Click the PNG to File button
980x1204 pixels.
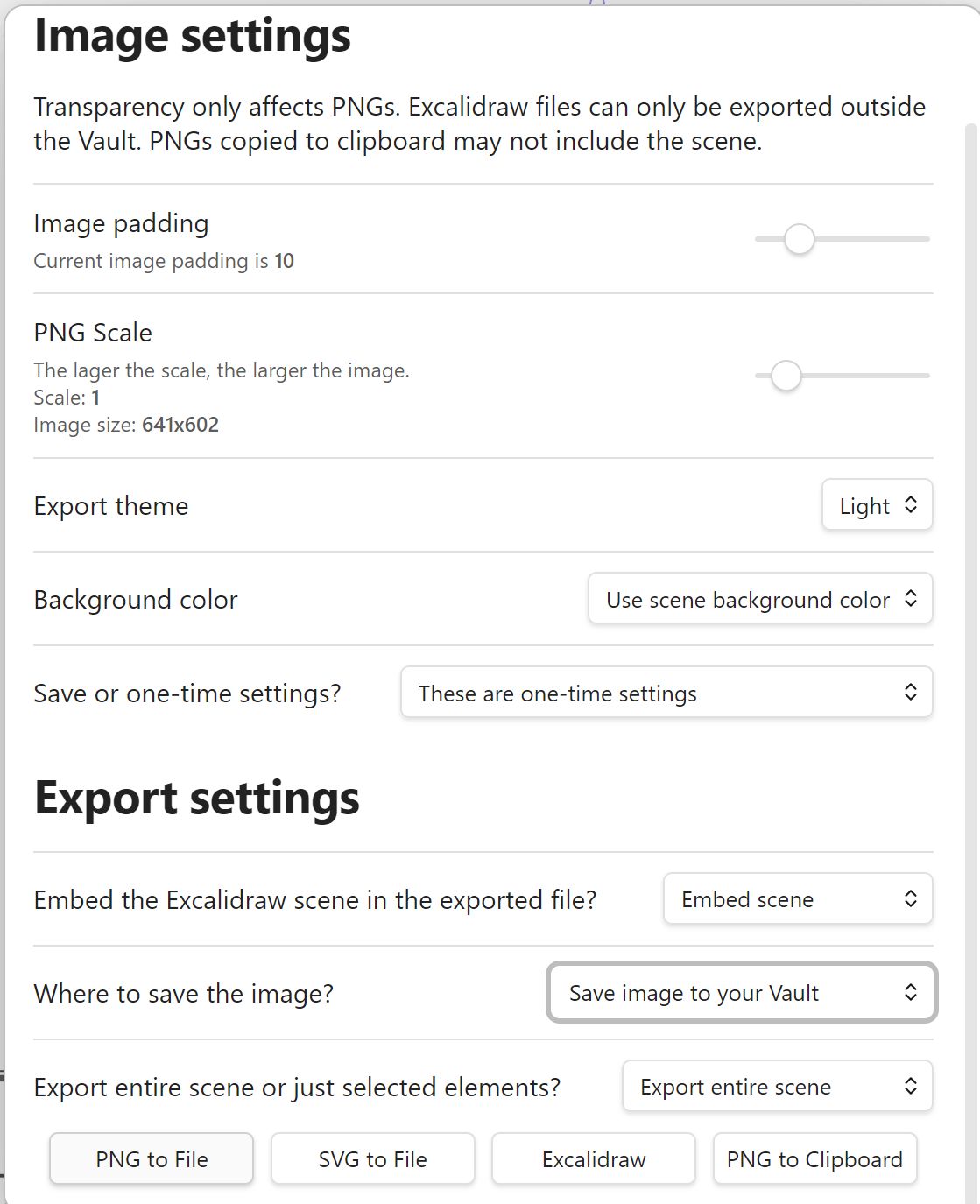click(152, 1158)
